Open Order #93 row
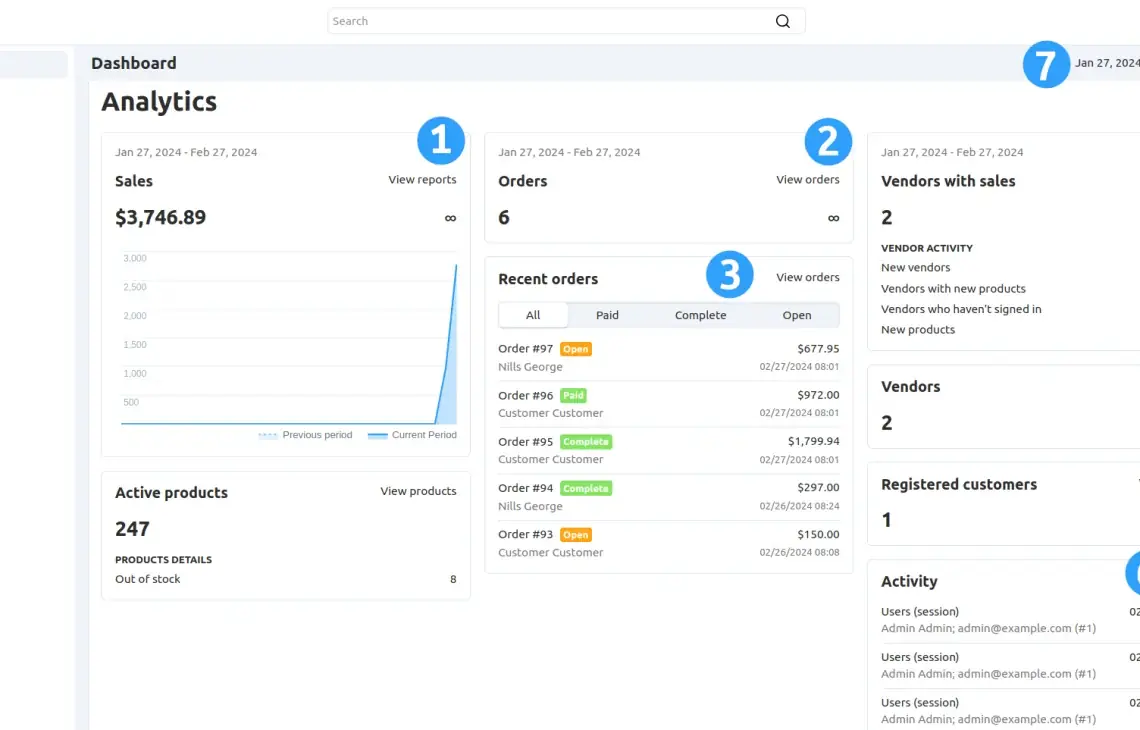This screenshot has height=730, width=1140. coord(668,543)
